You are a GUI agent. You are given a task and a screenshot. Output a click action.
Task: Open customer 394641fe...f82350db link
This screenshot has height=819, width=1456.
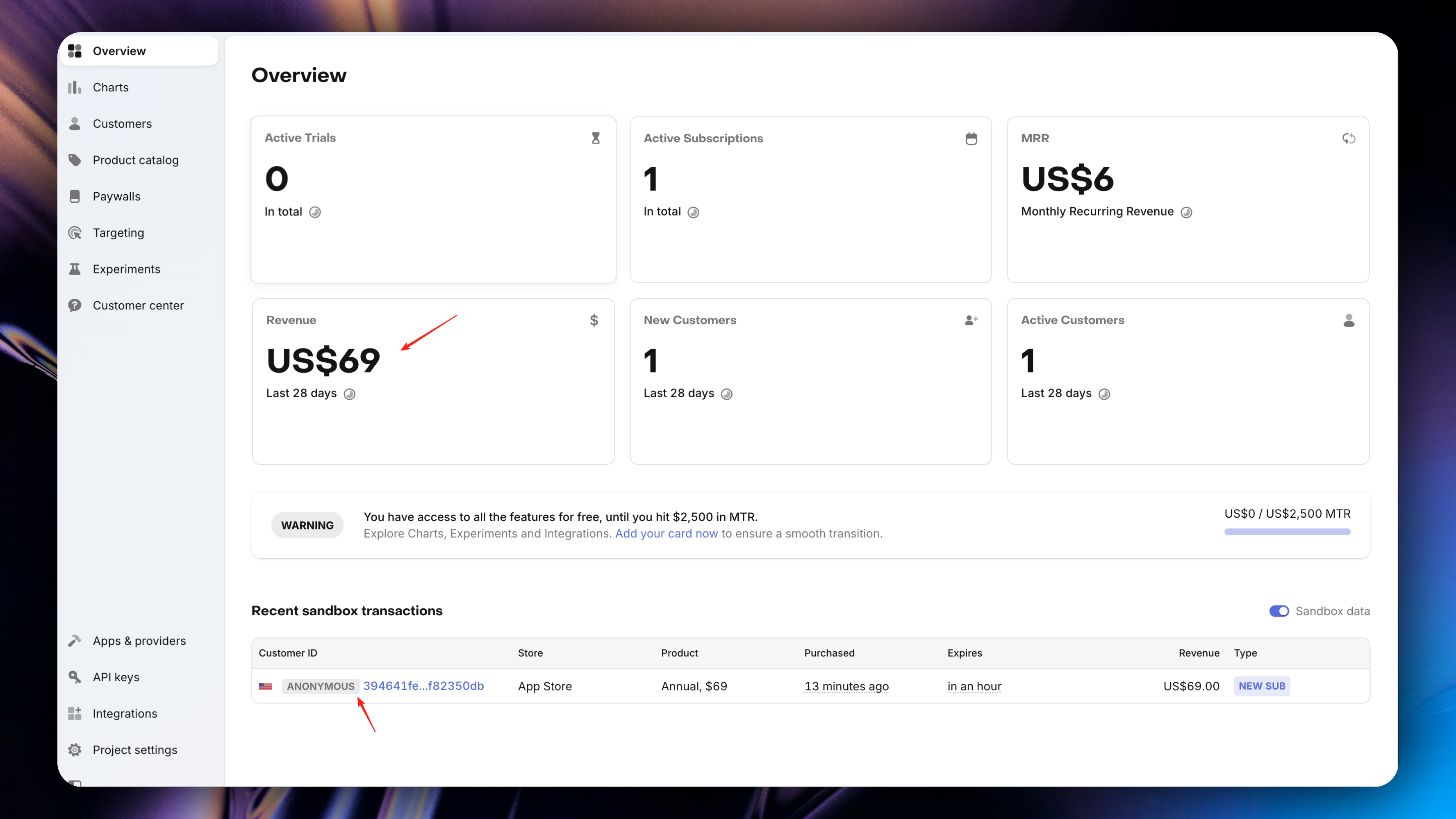tap(423, 686)
